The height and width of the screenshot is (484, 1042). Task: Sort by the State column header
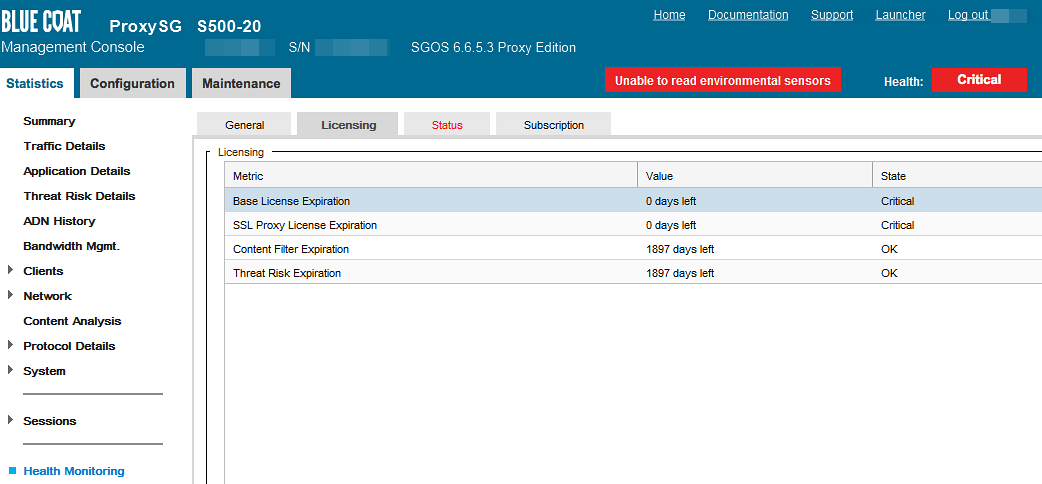click(957, 176)
